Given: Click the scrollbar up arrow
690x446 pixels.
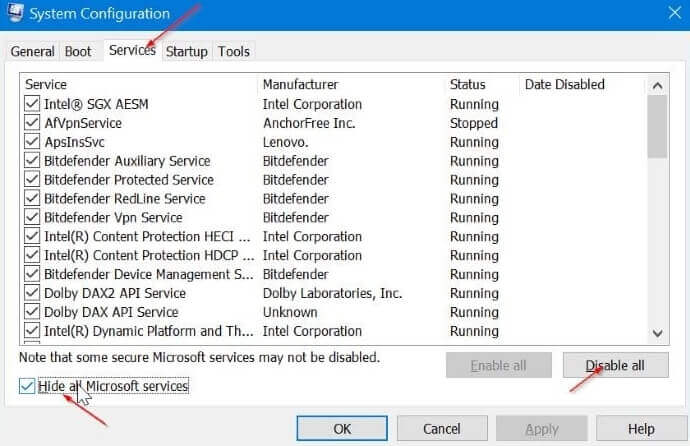Looking at the screenshot, I should point(657,85).
